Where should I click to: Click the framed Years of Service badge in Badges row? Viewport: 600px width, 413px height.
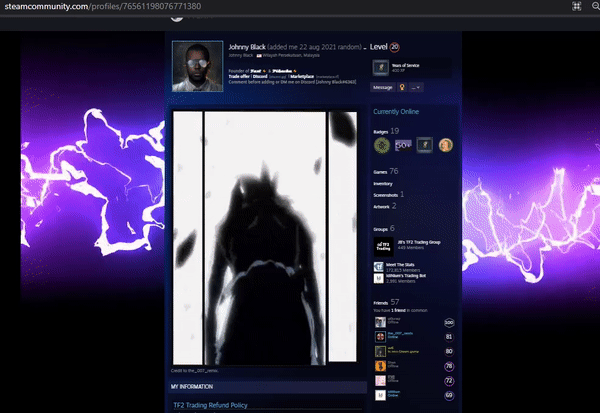(x=425, y=145)
